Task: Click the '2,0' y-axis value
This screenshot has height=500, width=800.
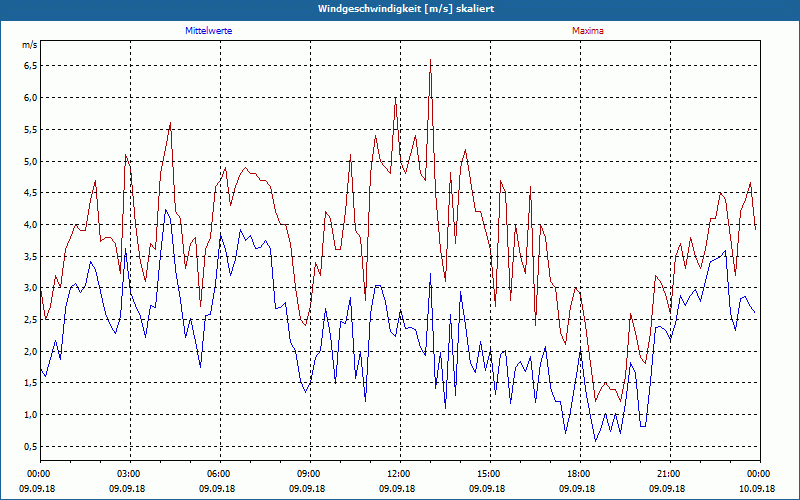Action: tap(31, 352)
